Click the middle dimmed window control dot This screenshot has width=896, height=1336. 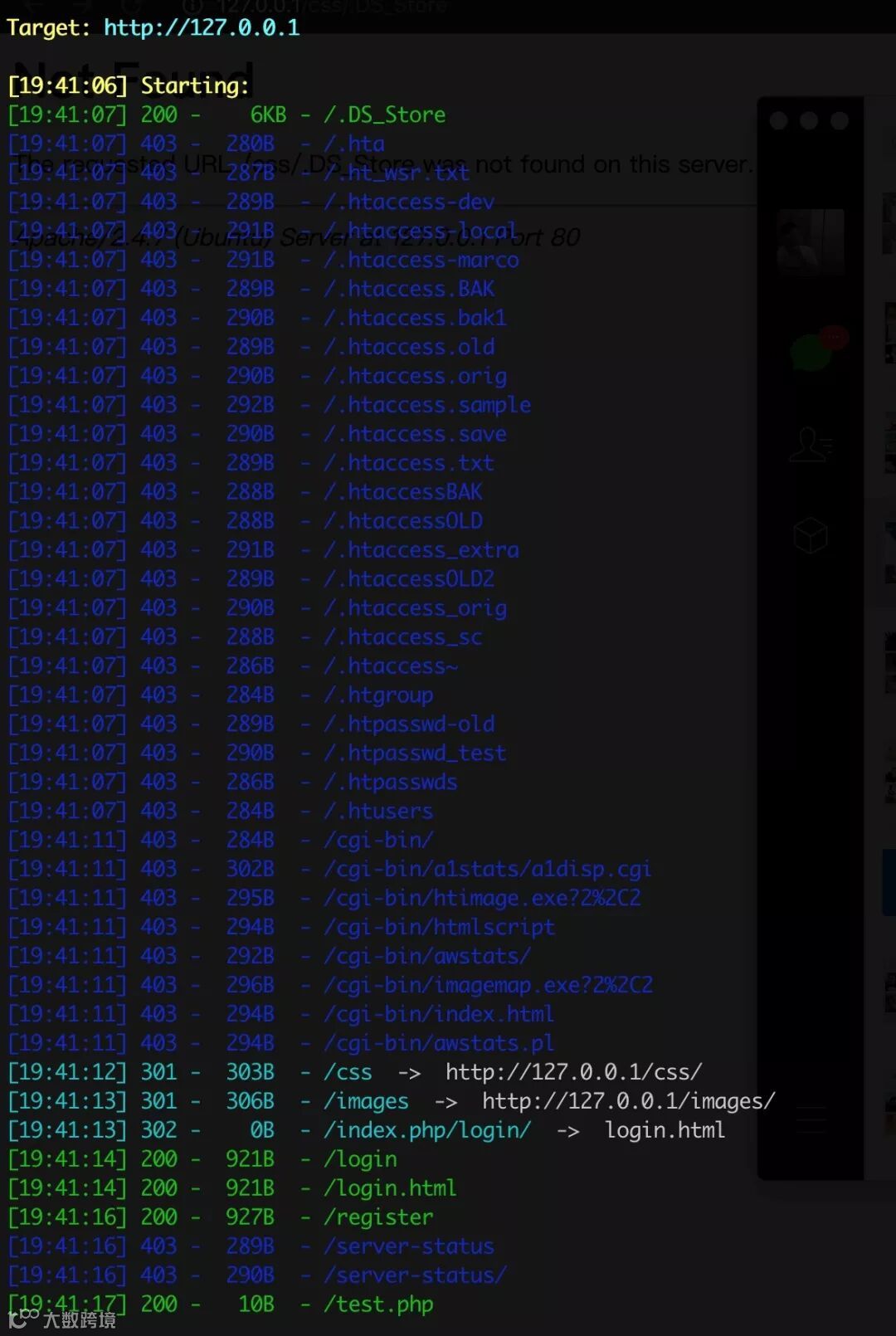pyautogui.click(x=809, y=121)
